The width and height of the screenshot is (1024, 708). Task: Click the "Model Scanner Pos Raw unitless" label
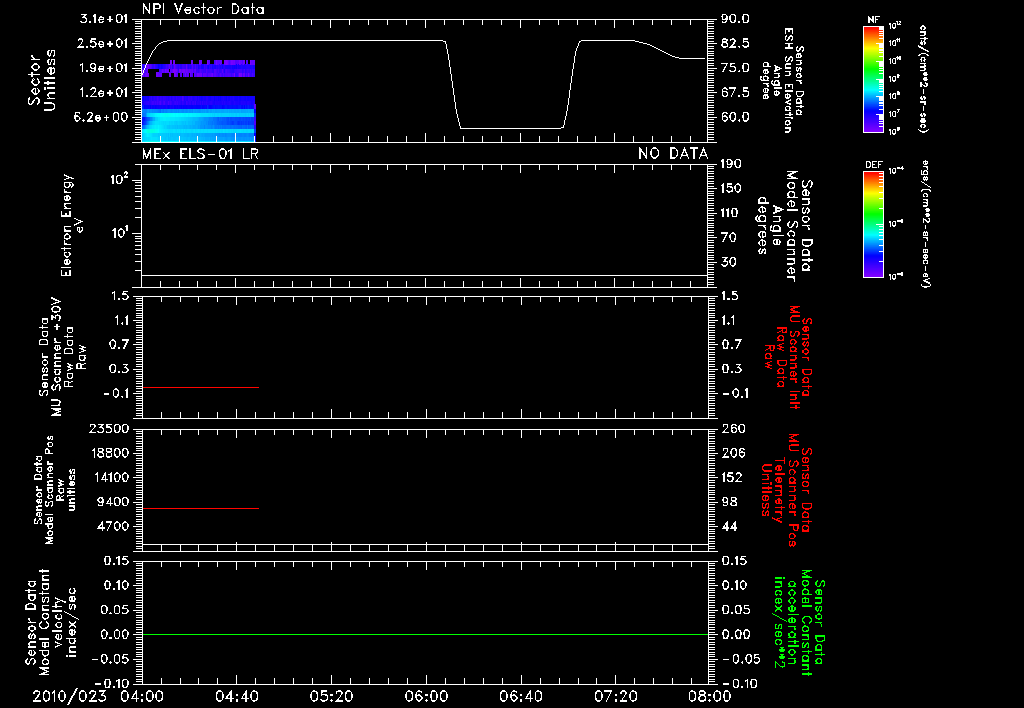click(54, 490)
